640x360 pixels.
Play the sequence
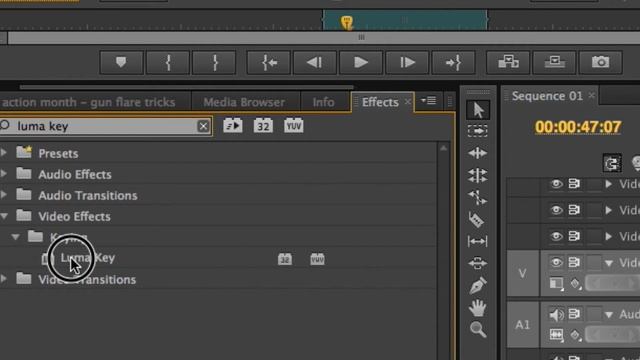(361, 62)
